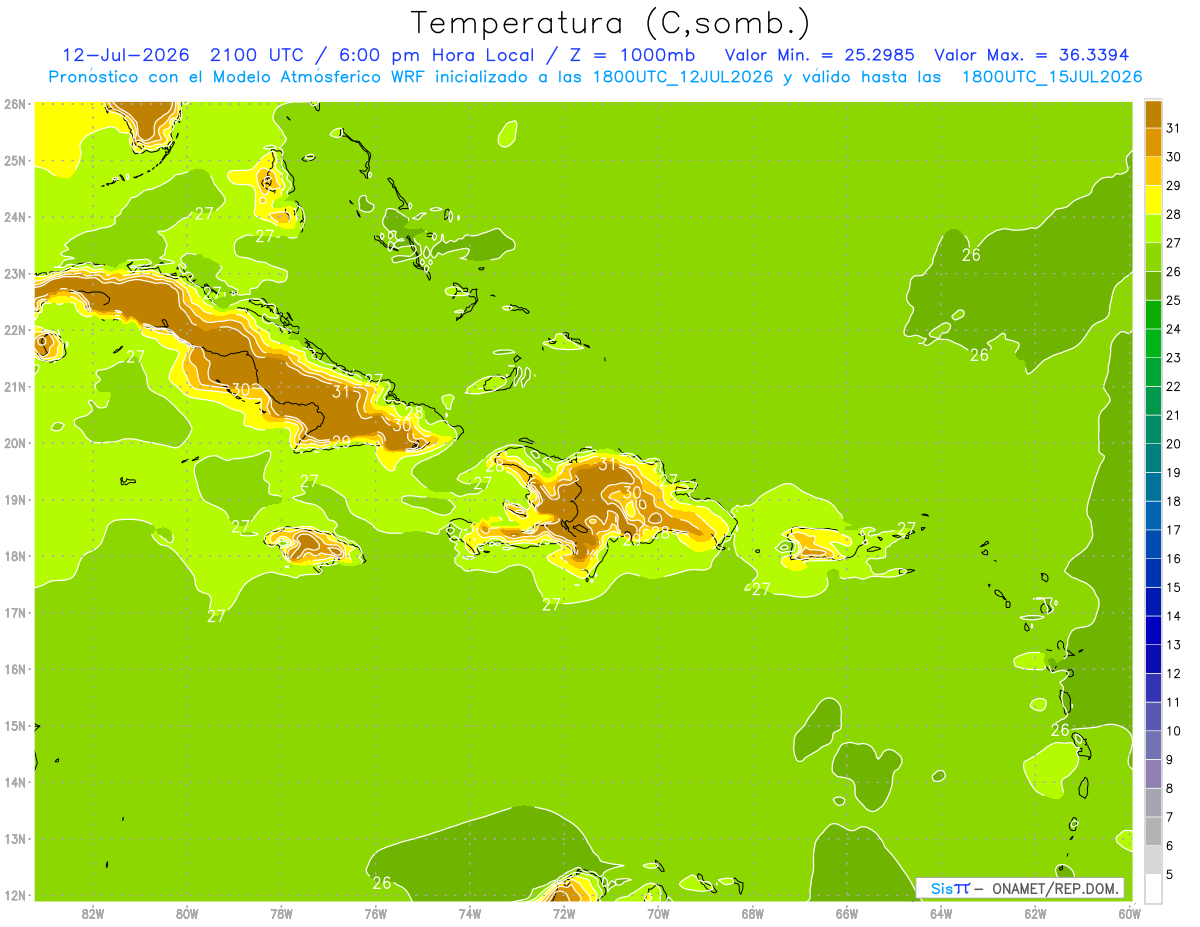Click the '31' label on the color scale
1200x927 pixels.
click(x=1173, y=128)
